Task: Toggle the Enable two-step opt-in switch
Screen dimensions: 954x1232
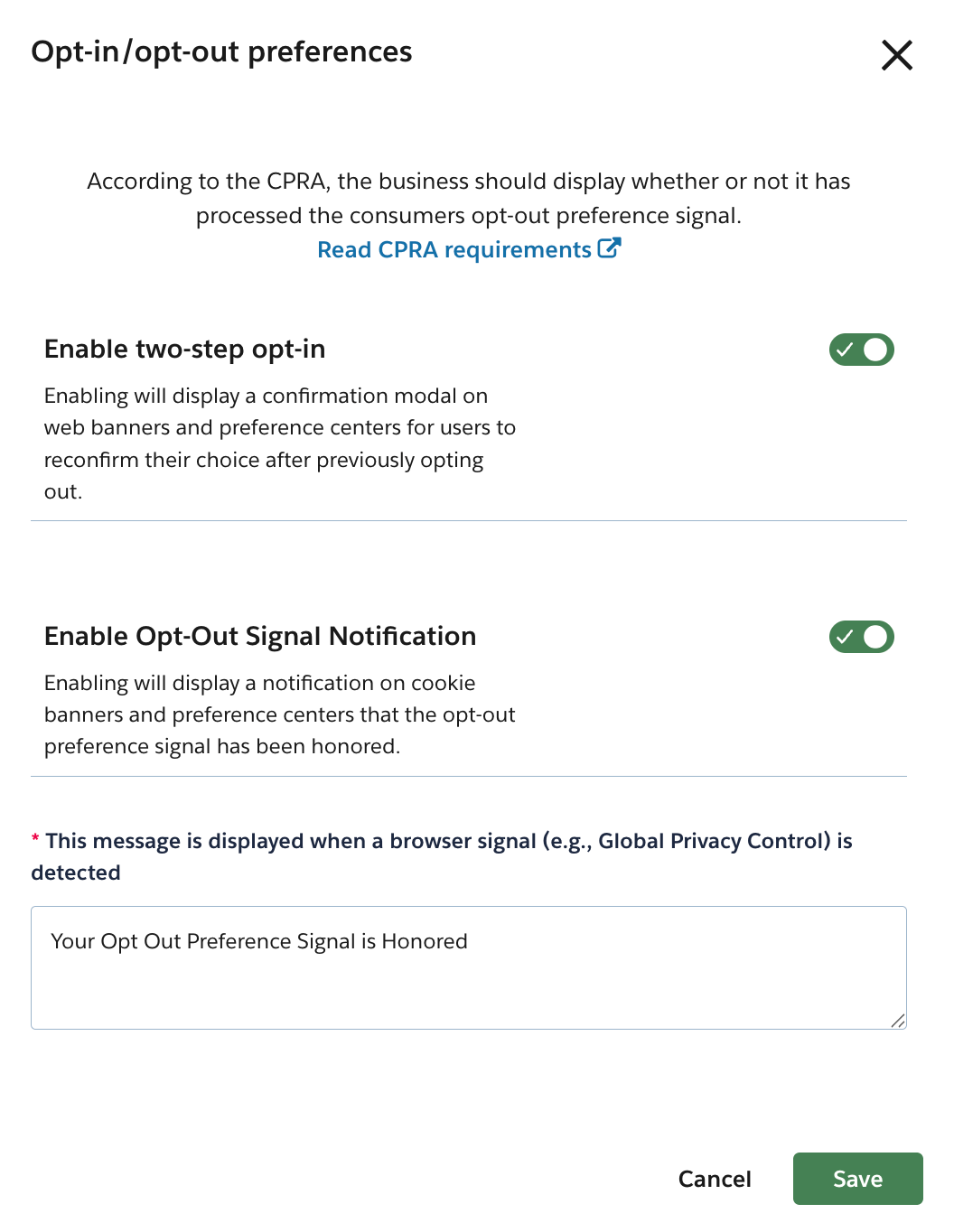Action: [x=861, y=350]
